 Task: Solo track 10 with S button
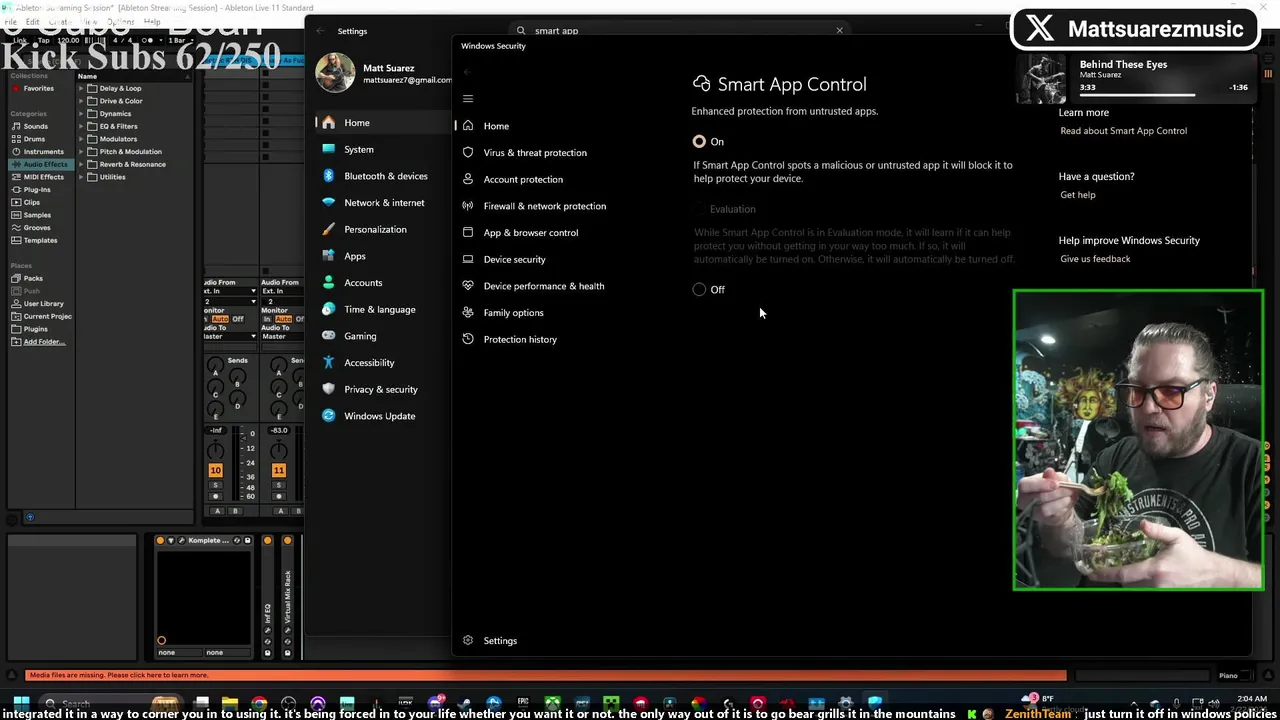(215, 485)
